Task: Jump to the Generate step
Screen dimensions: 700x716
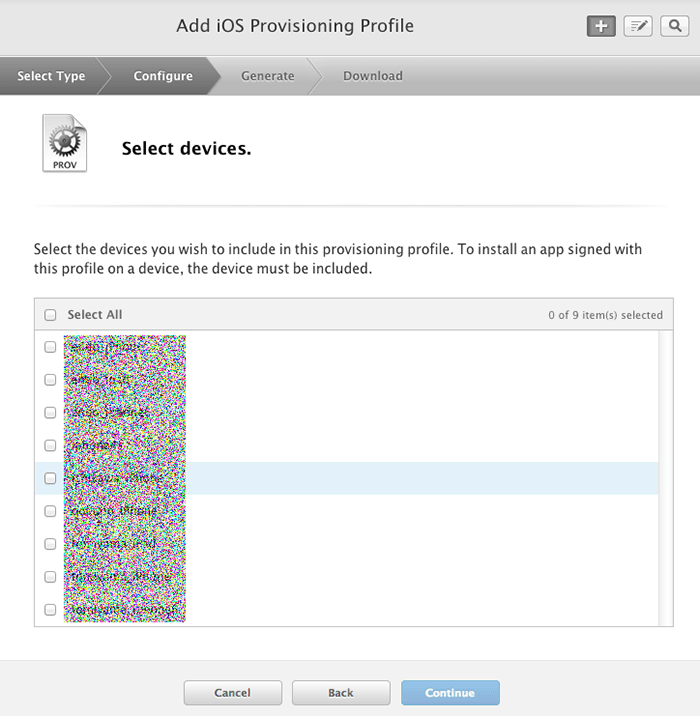Action: point(268,76)
